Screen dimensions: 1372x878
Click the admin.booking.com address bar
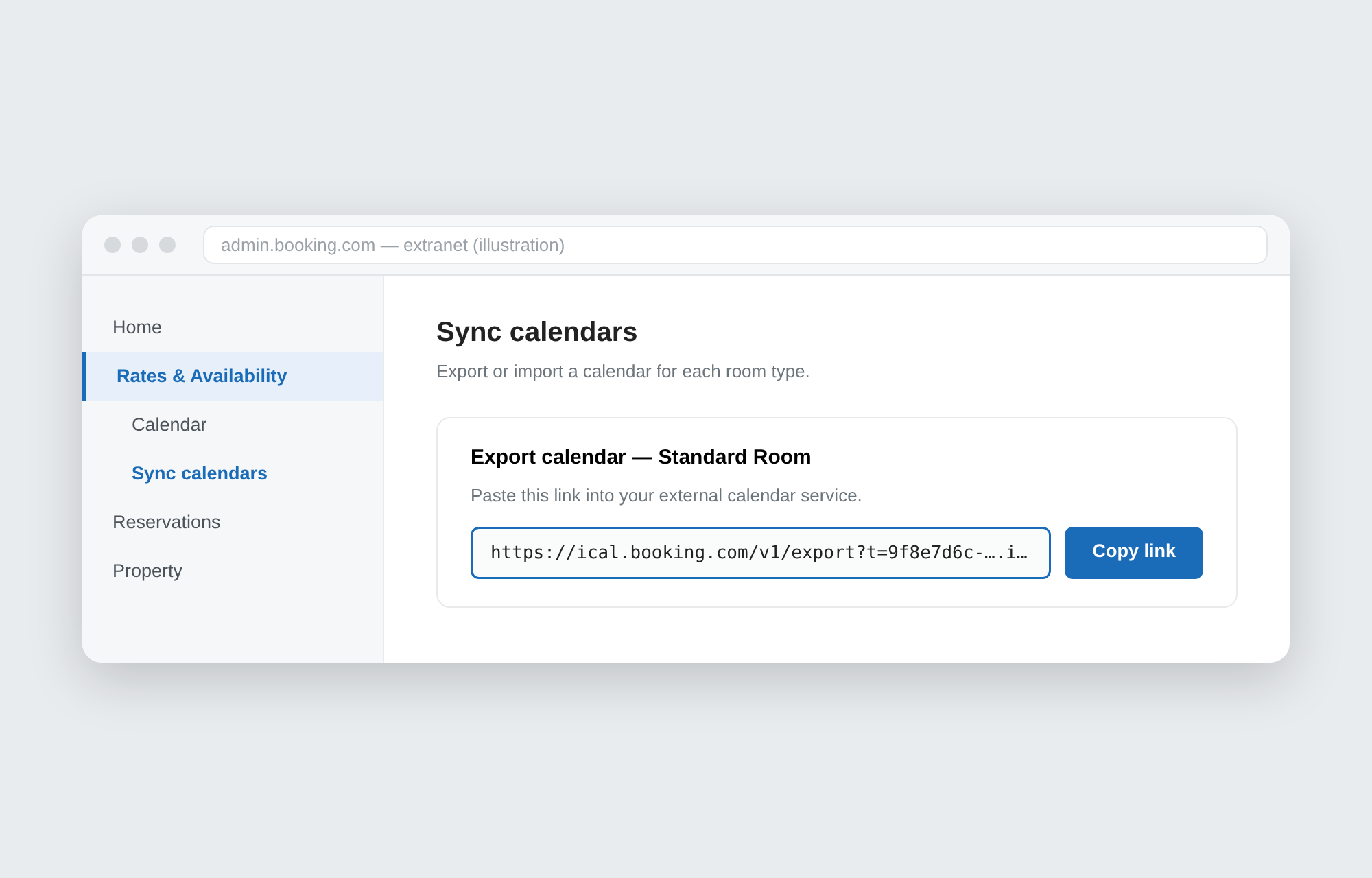tap(735, 245)
